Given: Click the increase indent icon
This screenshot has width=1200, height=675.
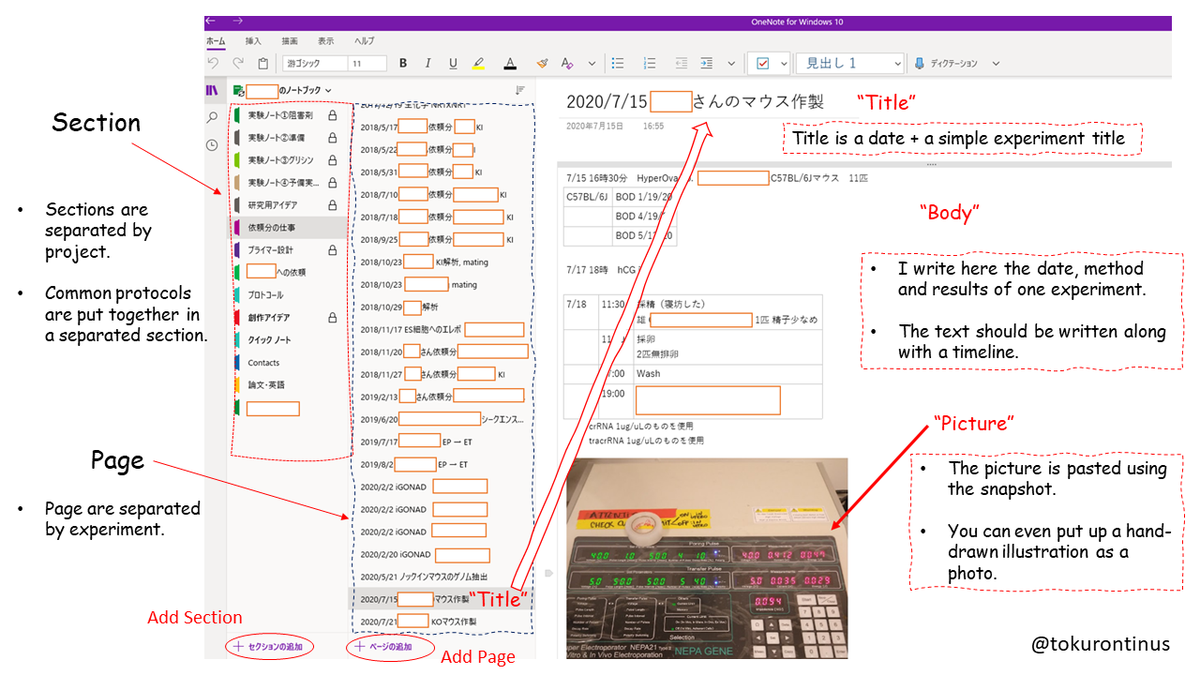Looking at the screenshot, I should pyautogui.click(x=707, y=63).
